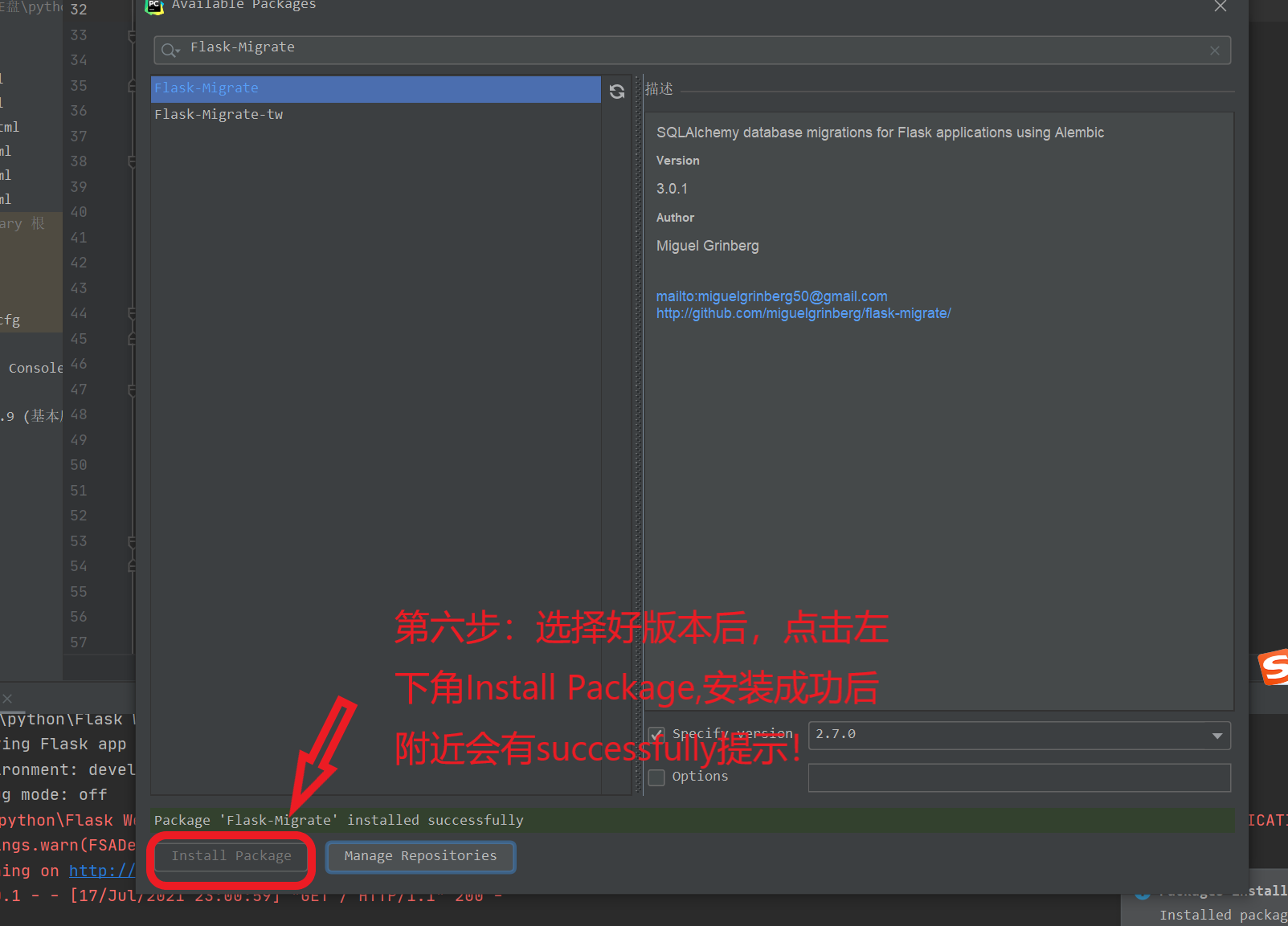Click the PyCharm logo on the dialog title
Viewport: 1288px width, 926px height.
coord(153,8)
